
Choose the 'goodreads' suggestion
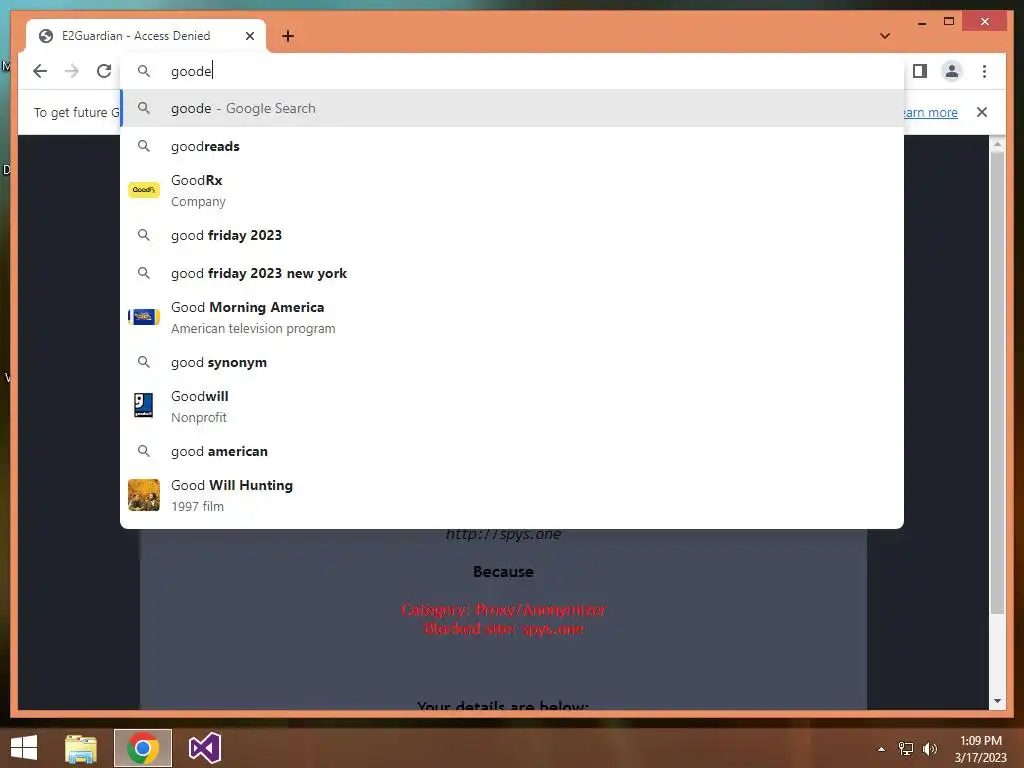tap(512, 146)
